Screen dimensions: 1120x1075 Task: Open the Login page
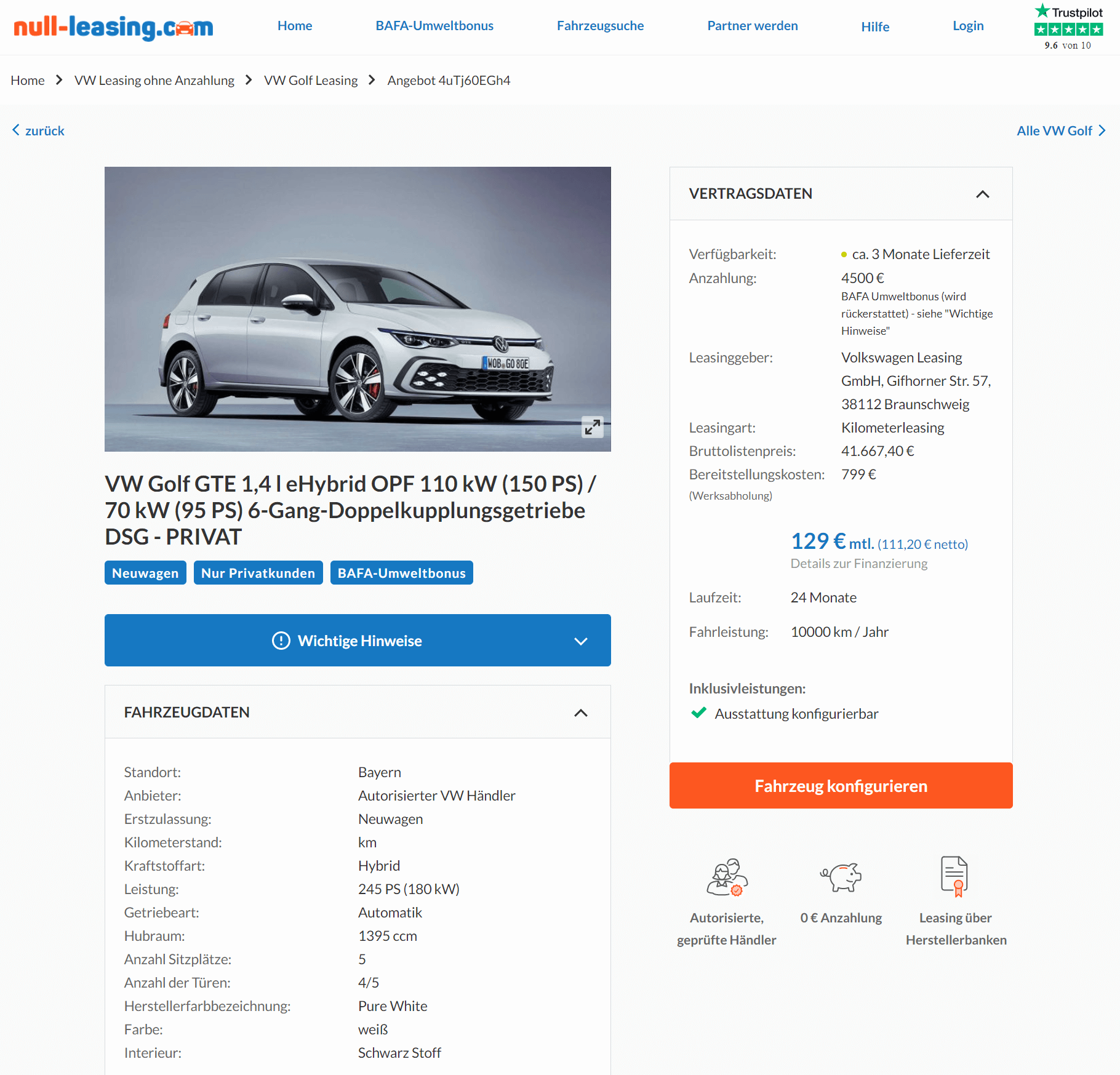tap(968, 26)
